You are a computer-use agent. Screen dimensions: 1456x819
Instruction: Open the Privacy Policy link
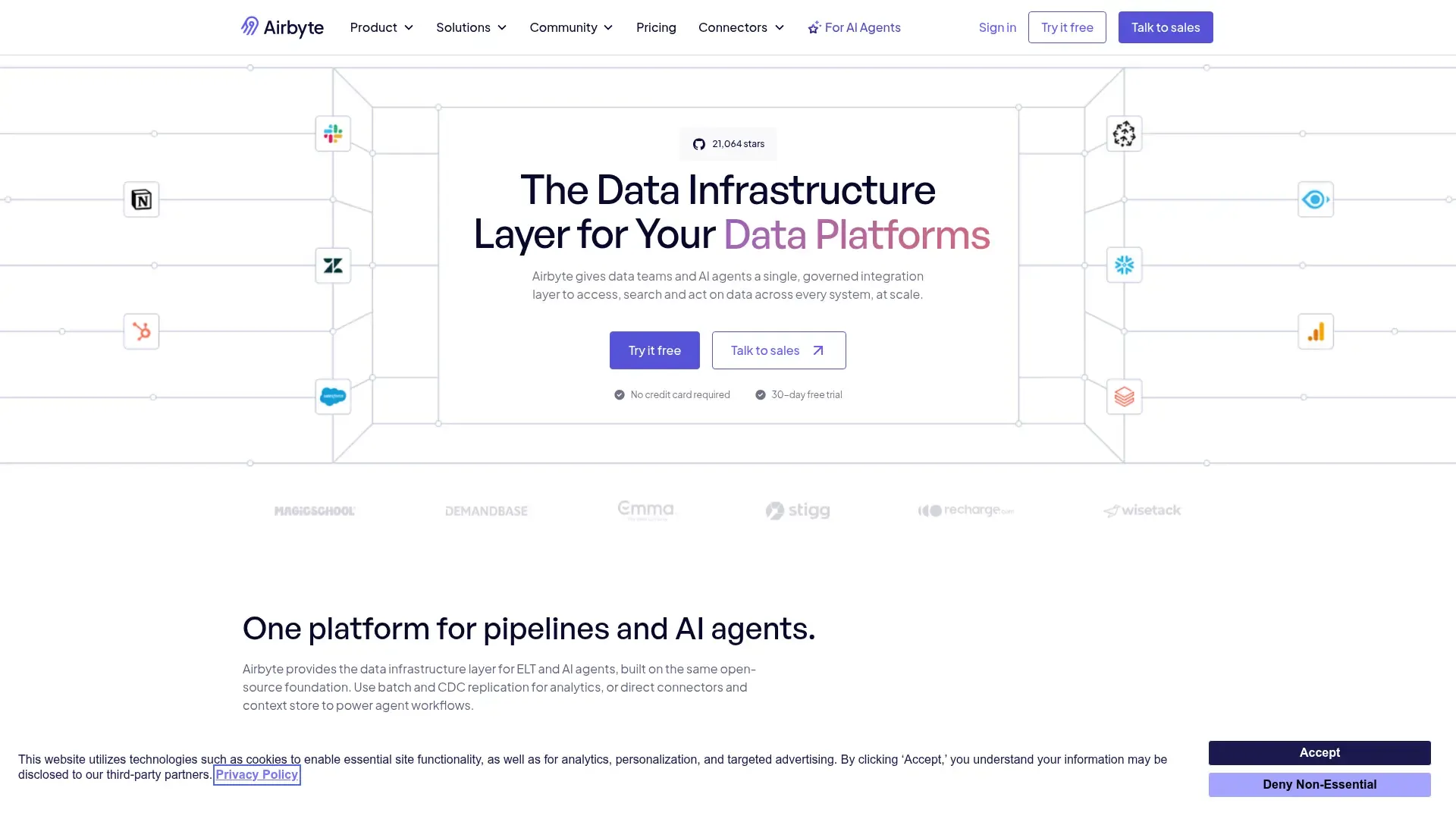(256, 774)
